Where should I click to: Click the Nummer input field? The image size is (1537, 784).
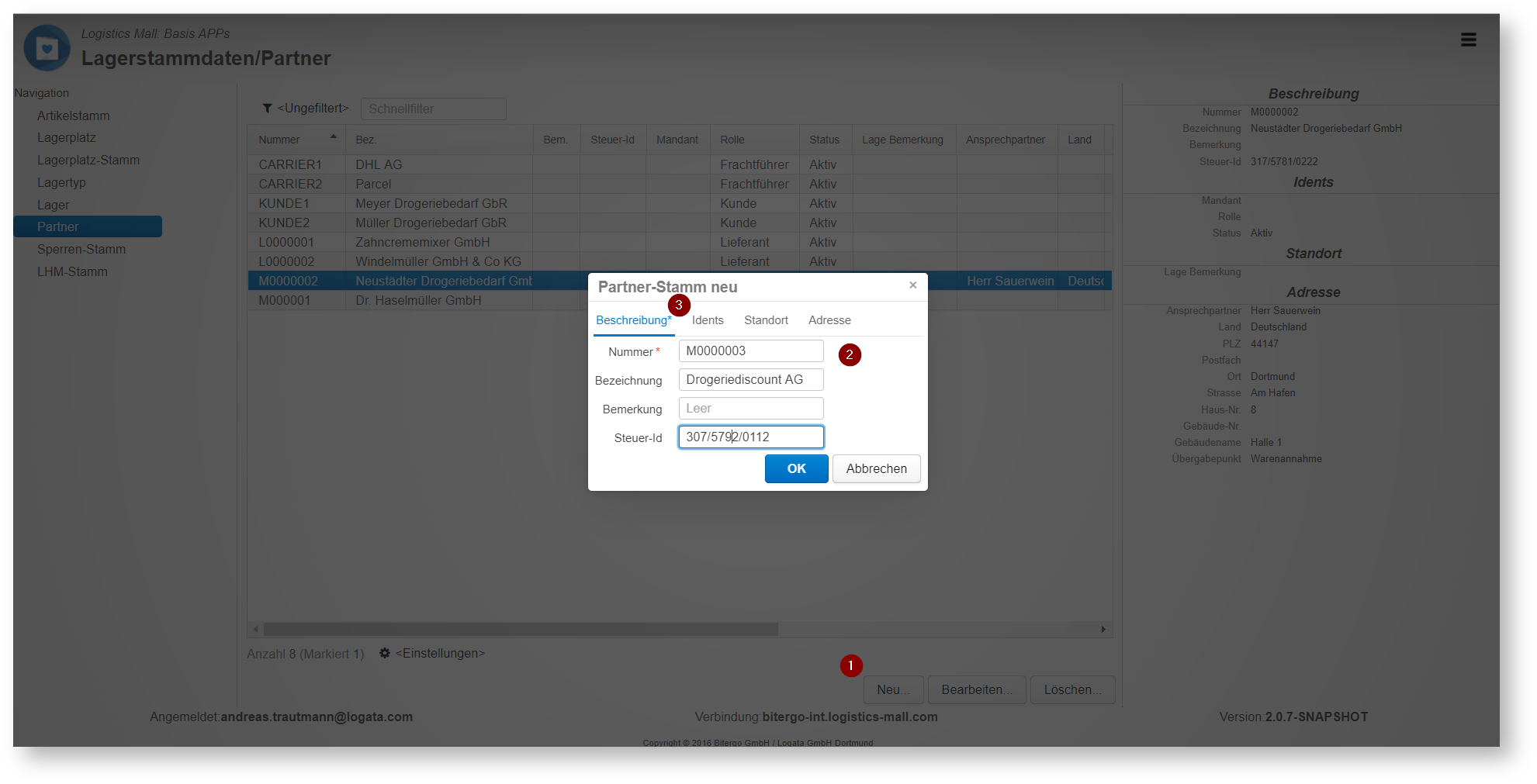tap(751, 351)
